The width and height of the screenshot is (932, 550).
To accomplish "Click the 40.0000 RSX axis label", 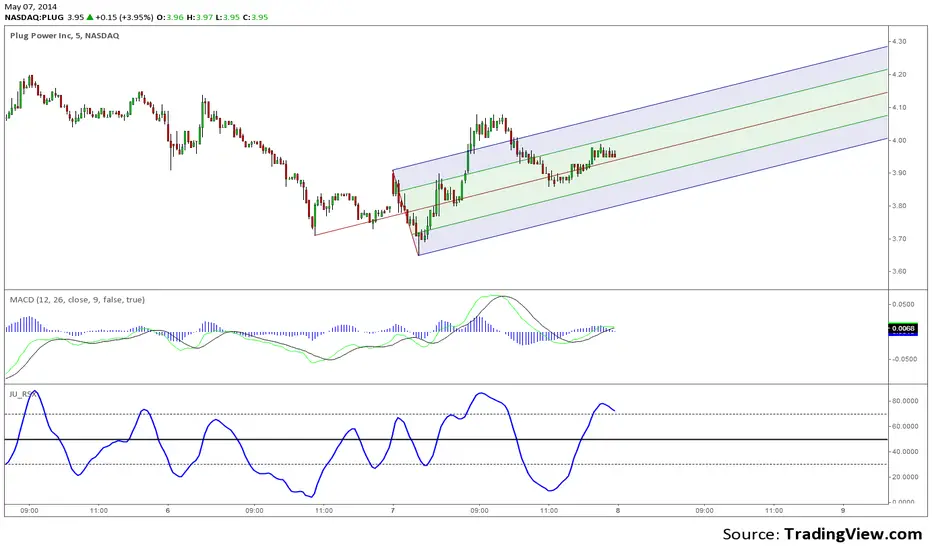I will coord(904,452).
